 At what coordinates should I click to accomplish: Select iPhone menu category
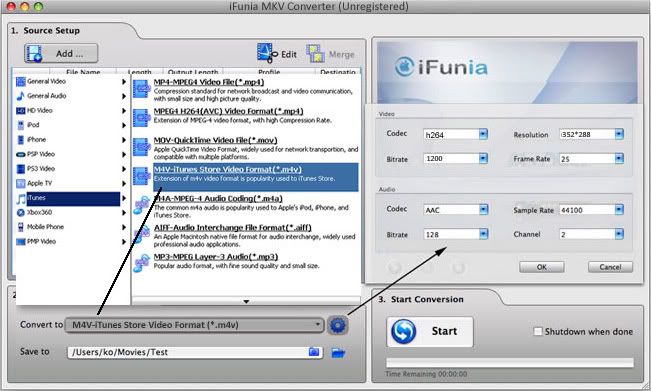click(x=71, y=139)
